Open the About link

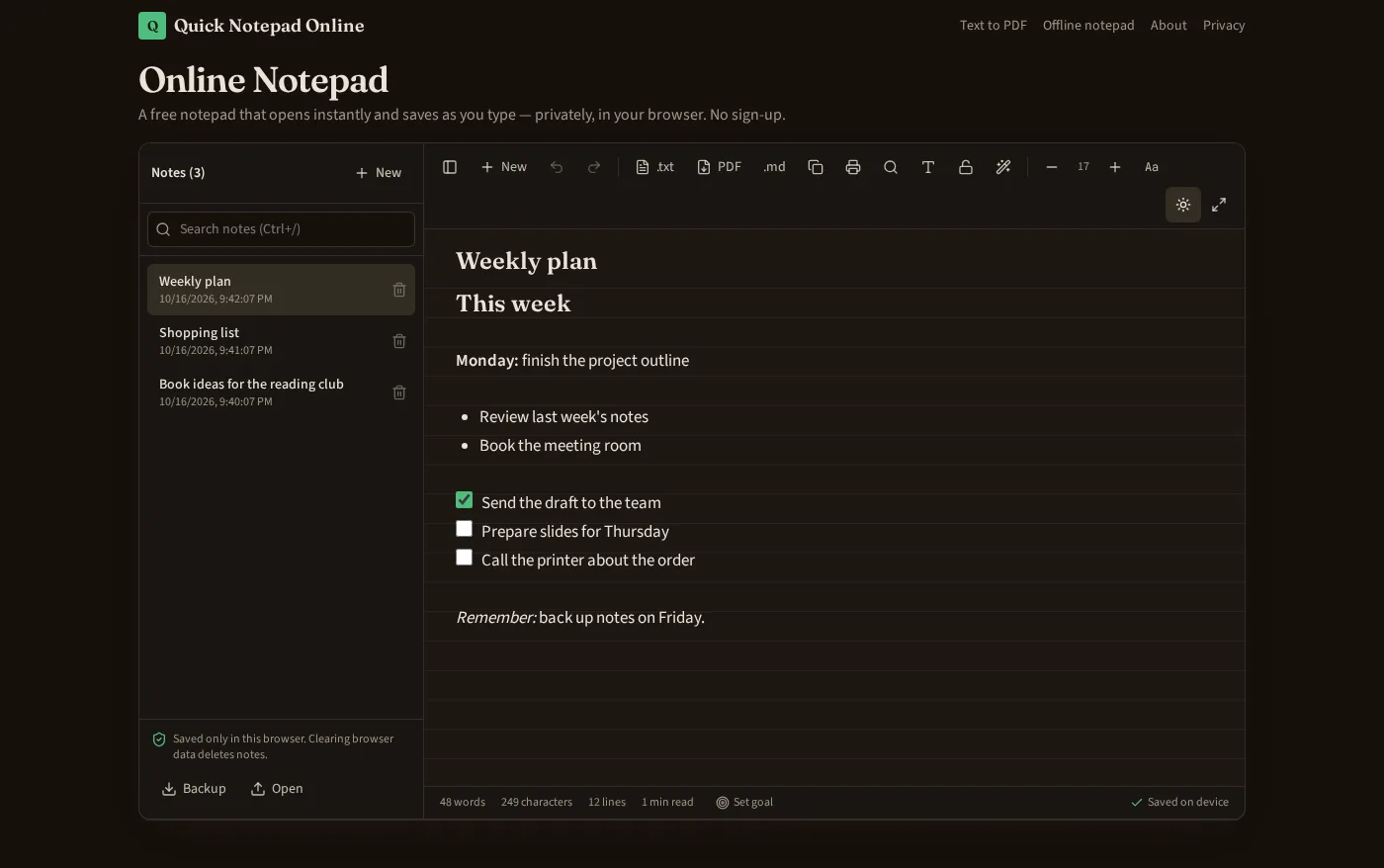point(1168,26)
